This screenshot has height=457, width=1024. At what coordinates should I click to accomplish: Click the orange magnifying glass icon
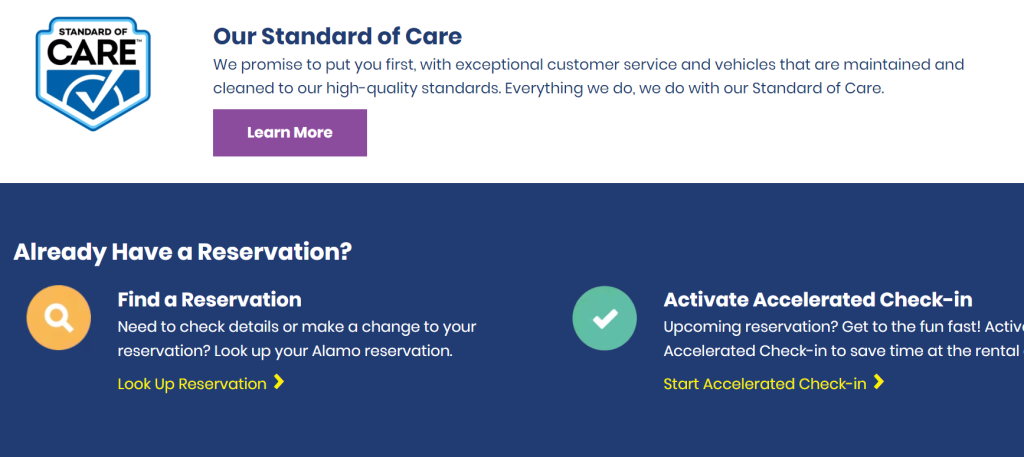click(59, 318)
